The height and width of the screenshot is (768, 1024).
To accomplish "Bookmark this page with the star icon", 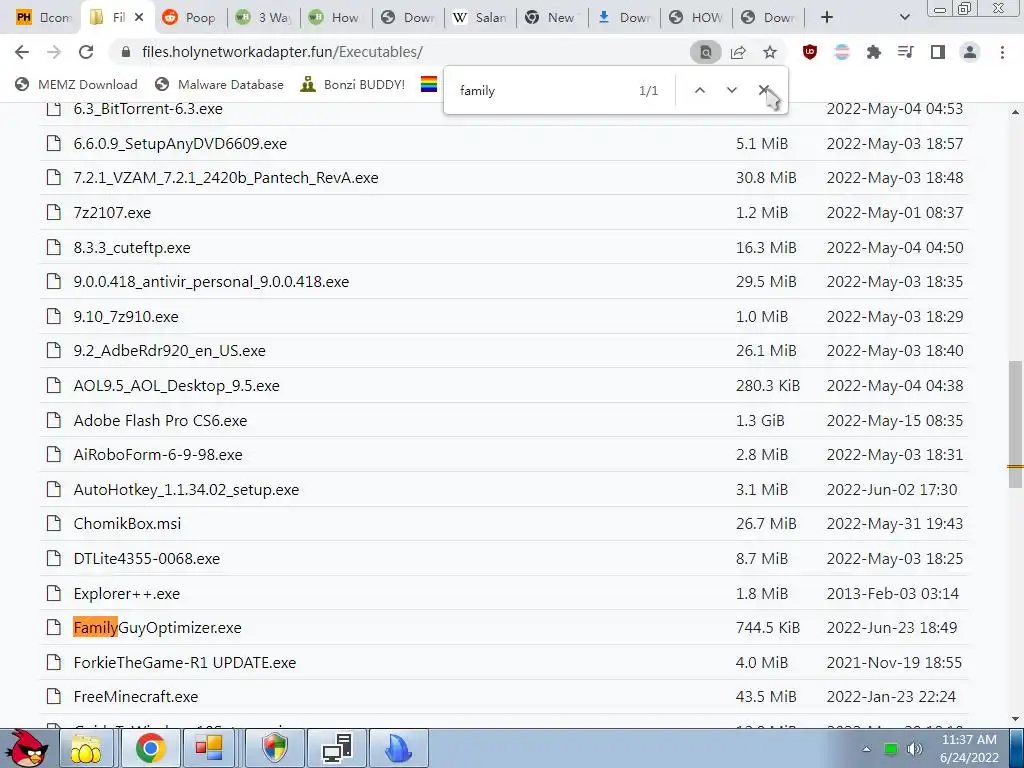I will tap(770, 52).
